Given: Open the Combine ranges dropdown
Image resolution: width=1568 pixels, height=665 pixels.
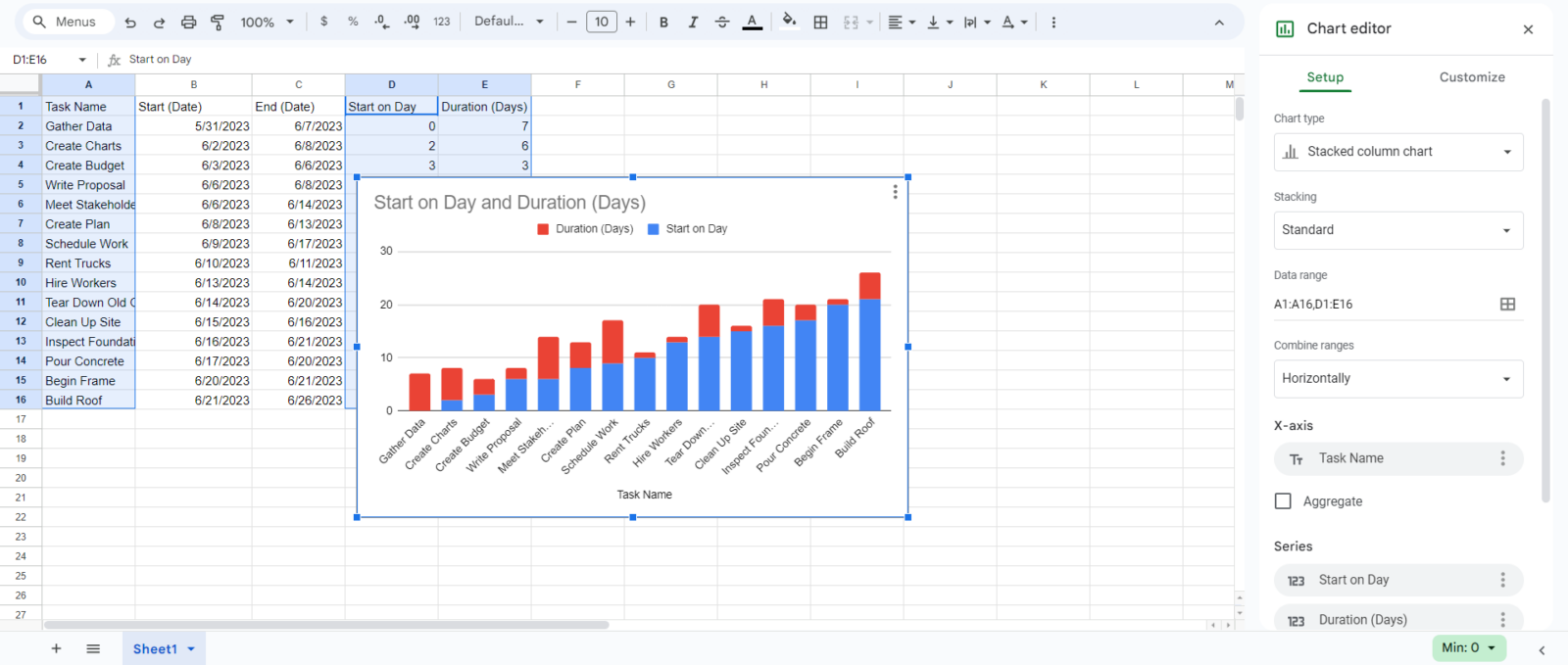Looking at the screenshot, I should coord(1397,379).
